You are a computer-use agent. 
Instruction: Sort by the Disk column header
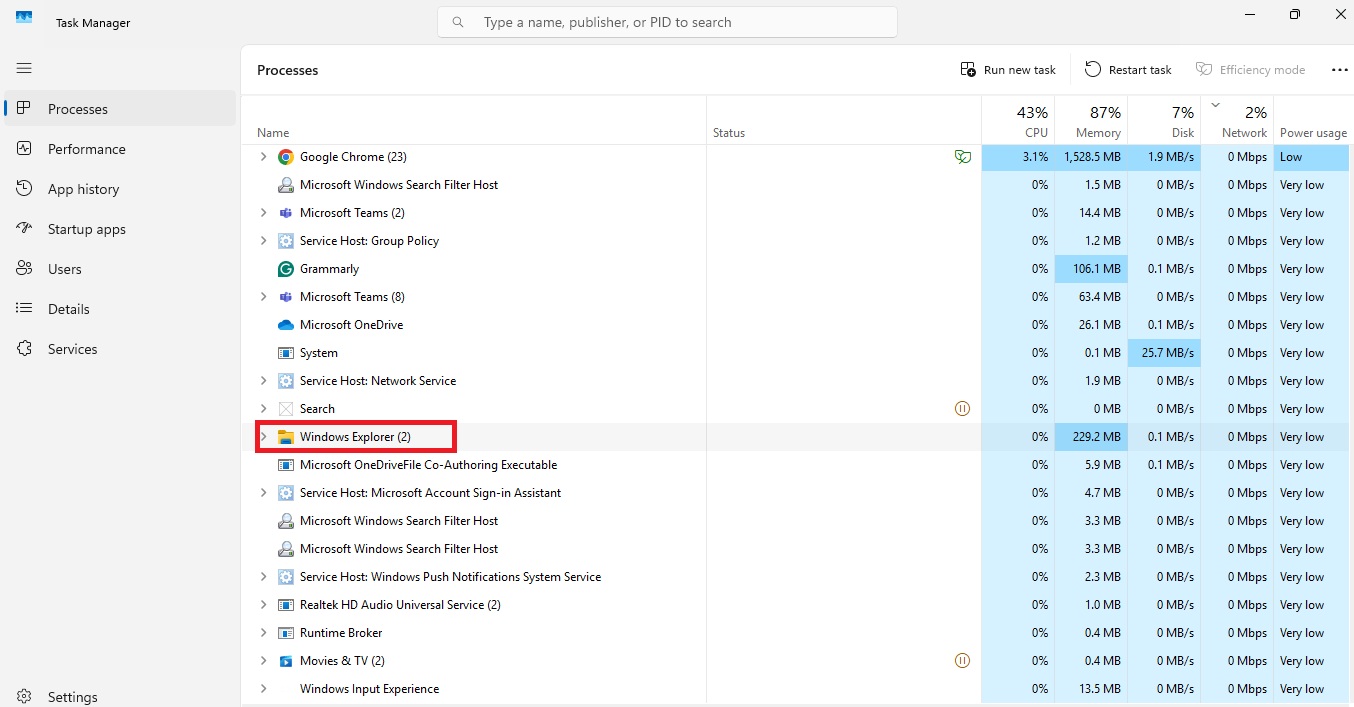1164,120
